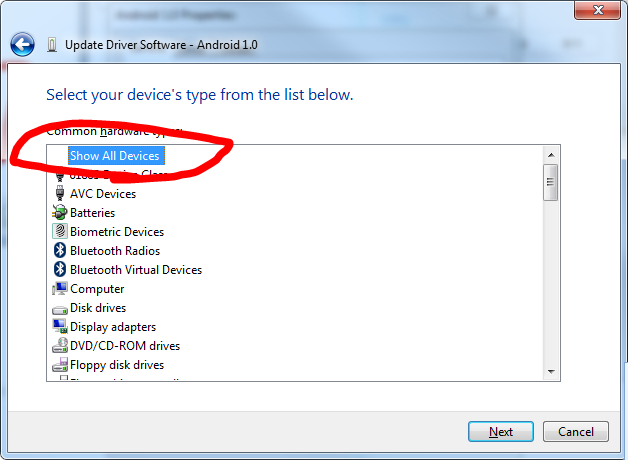Viewport: 628px width, 460px height.
Task: Select DVD/CD-ROM drives entry
Action: 125,346
